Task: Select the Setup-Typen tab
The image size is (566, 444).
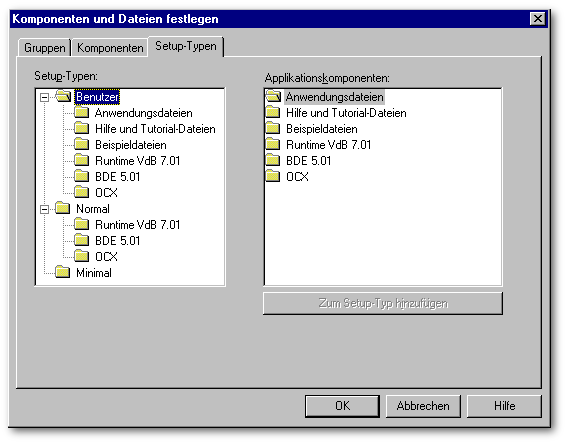Action: [x=186, y=46]
